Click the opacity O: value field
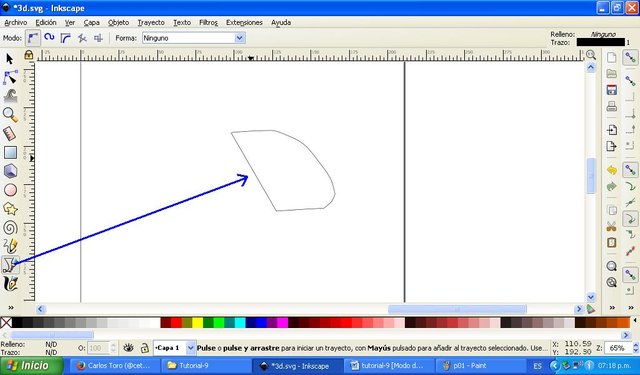 click(98, 348)
